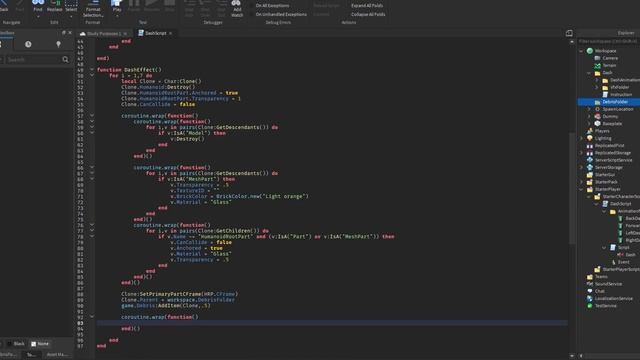
Task: Close the DashScript tab
Action: point(171,33)
